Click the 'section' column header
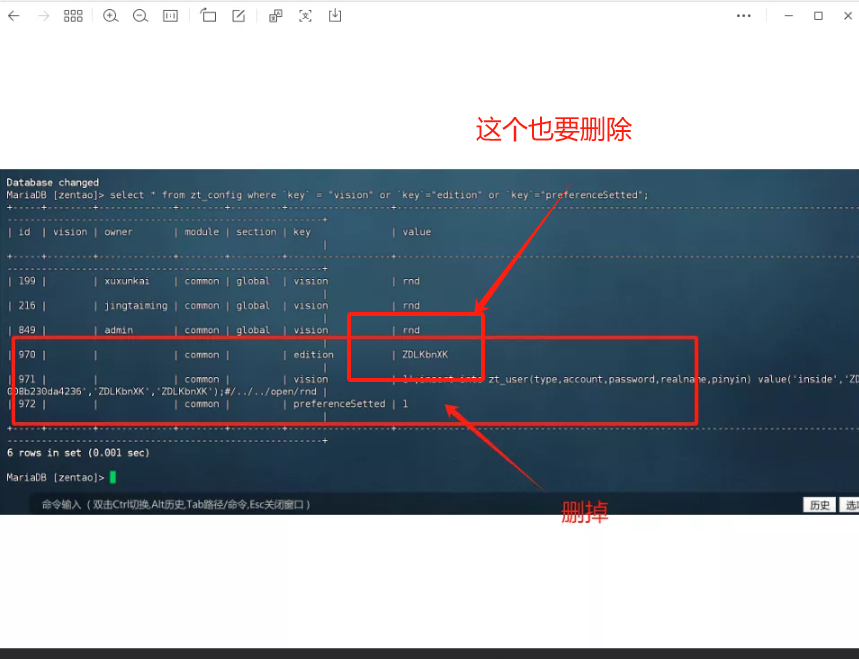The width and height of the screenshot is (859, 659). point(256,232)
